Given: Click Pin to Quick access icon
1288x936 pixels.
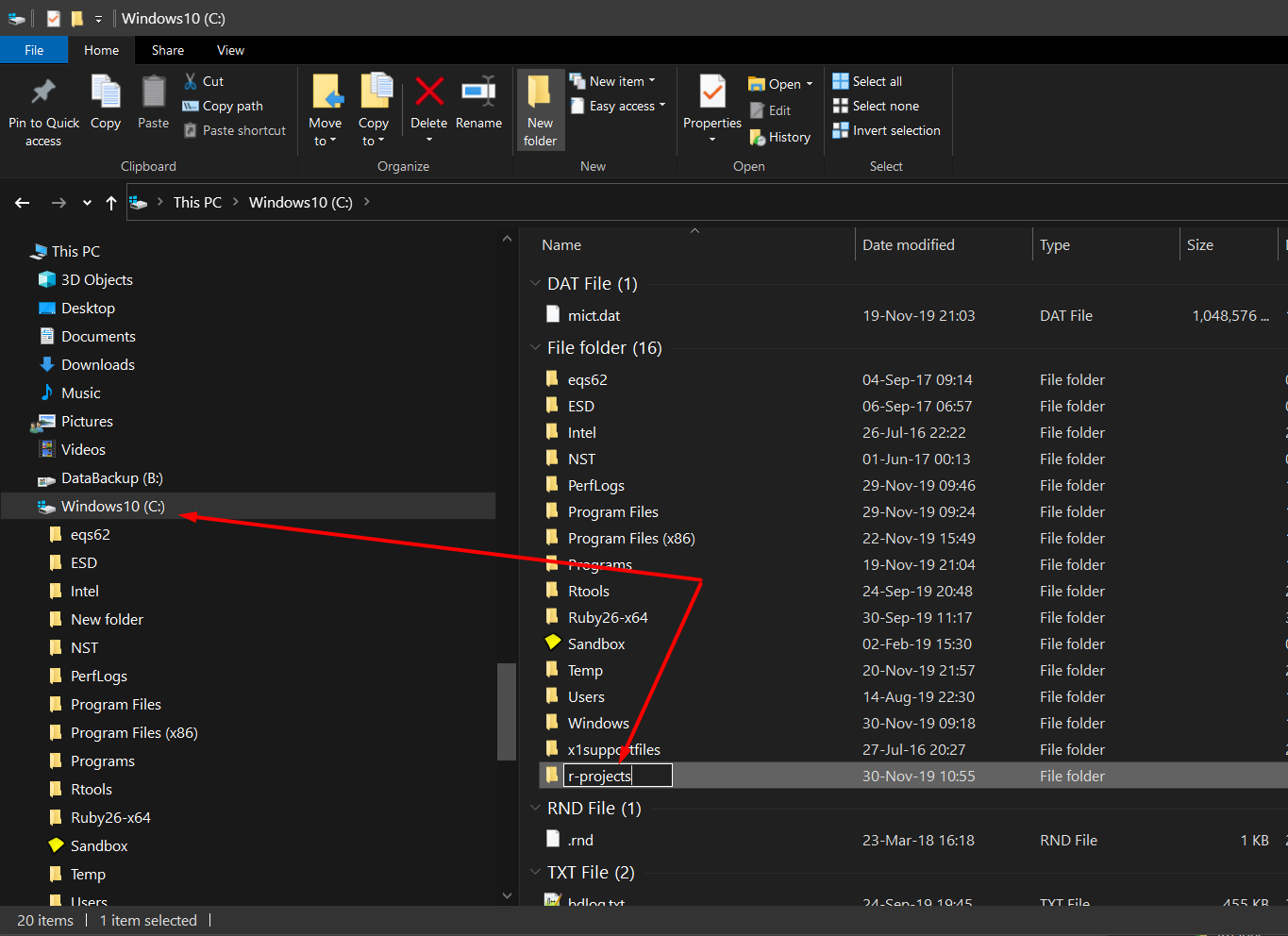Looking at the screenshot, I should coord(43,92).
